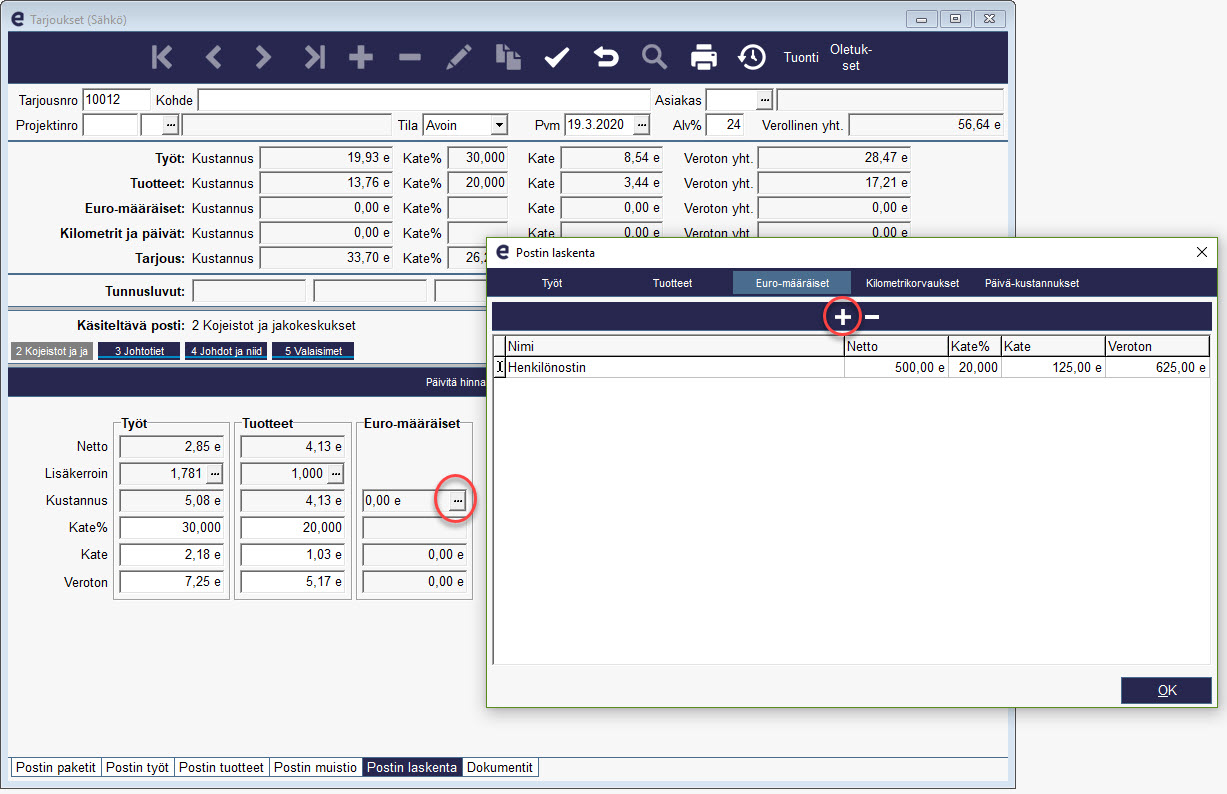Close the Postin laskenta dialog
The width and height of the screenshot is (1227, 794).
tap(1202, 252)
